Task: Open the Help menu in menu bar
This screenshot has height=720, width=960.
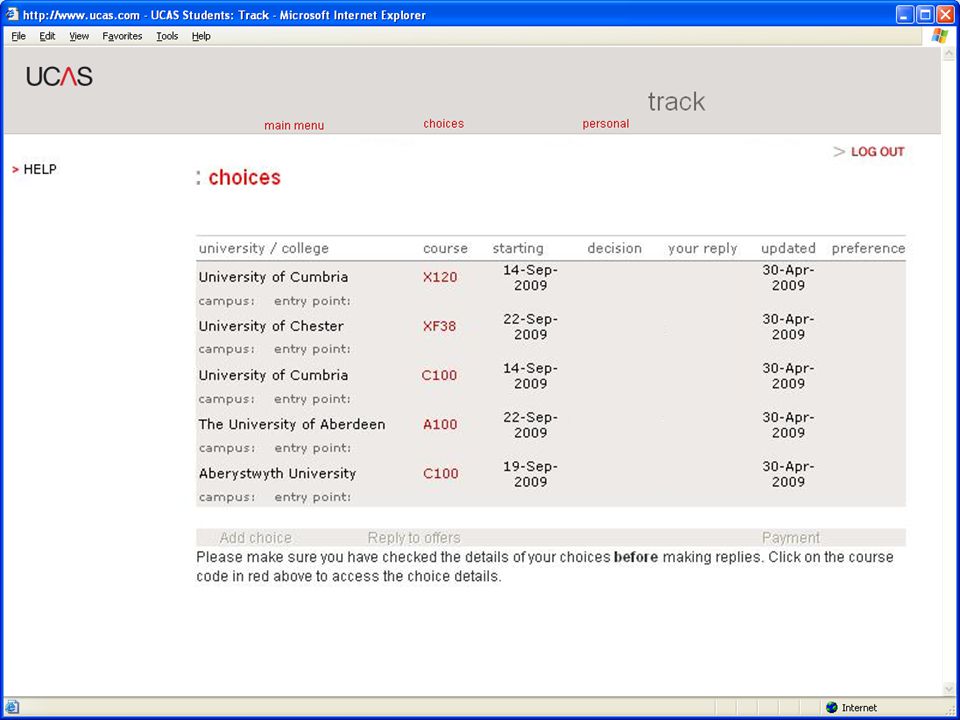Action: tap(201, 36)
